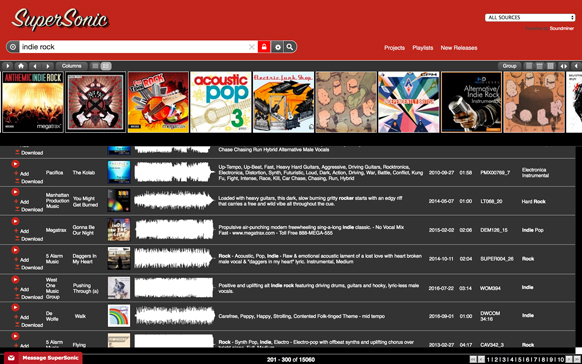The width and height of the screenshot is (582, 364).
Task: Go to previous page of results
Action: point(481,360)
